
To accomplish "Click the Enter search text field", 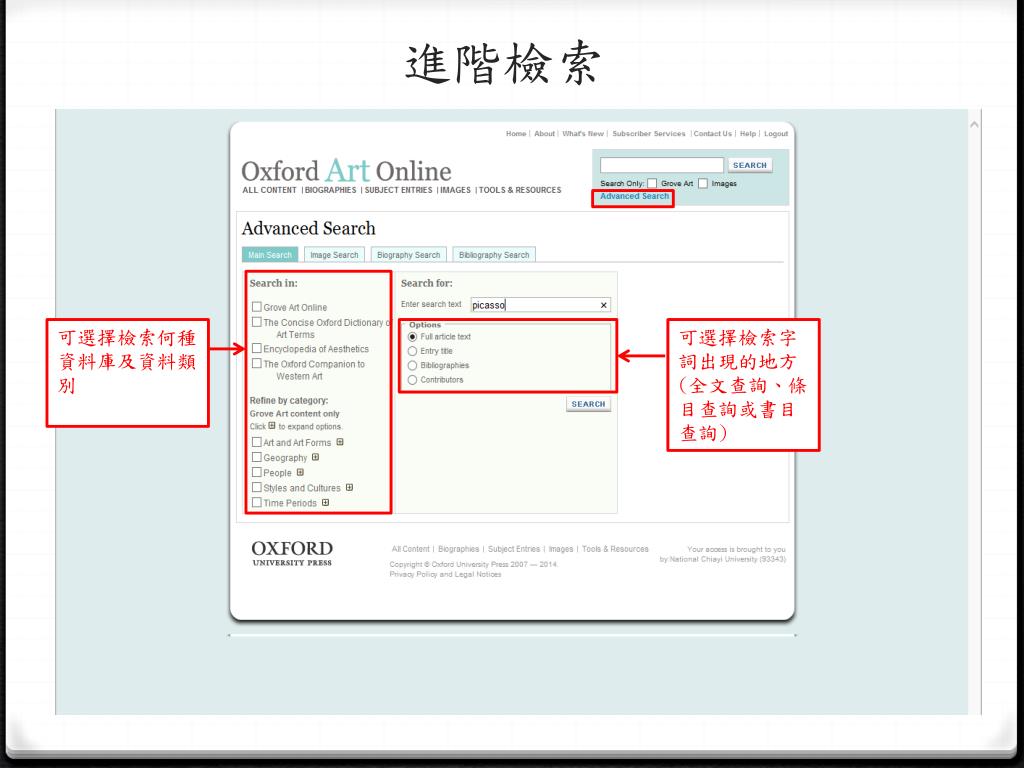I will click(541, 305).
